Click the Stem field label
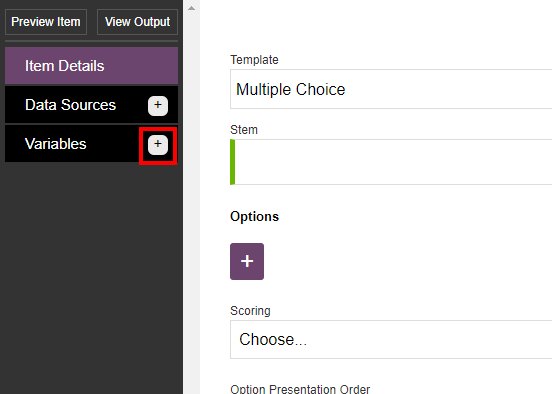Viewport: 552px width, 394px height. click(x=244, y=130)
